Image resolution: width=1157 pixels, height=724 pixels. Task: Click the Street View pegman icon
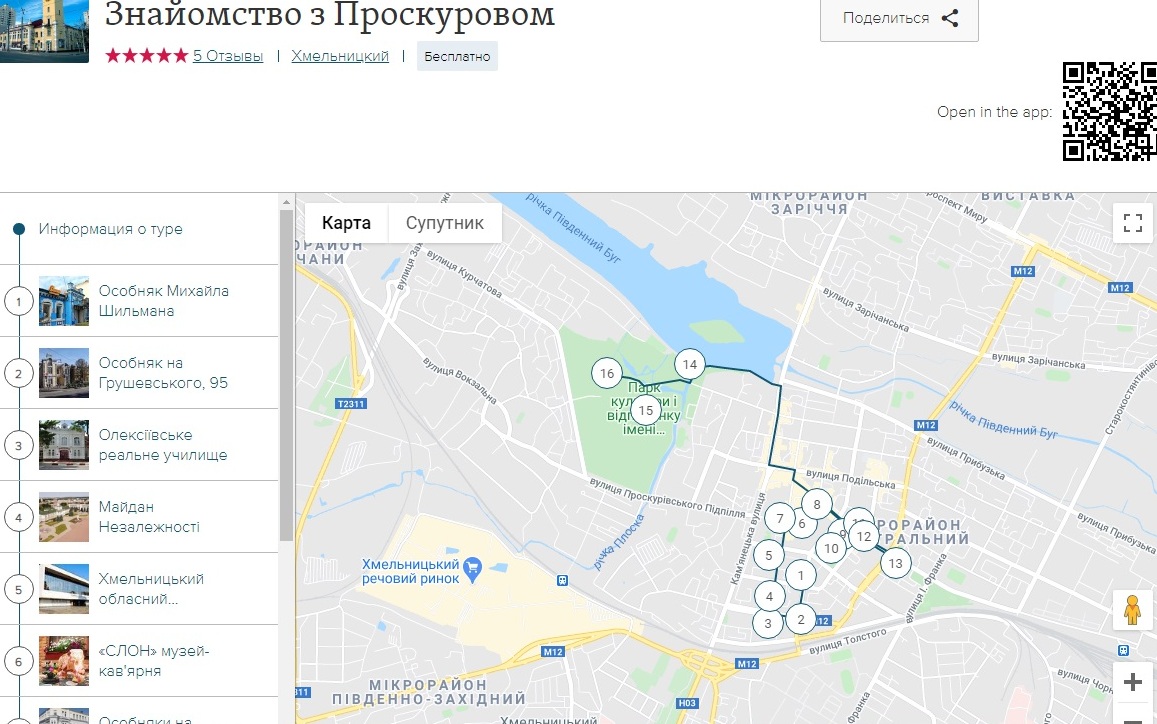pos(1133,610)
